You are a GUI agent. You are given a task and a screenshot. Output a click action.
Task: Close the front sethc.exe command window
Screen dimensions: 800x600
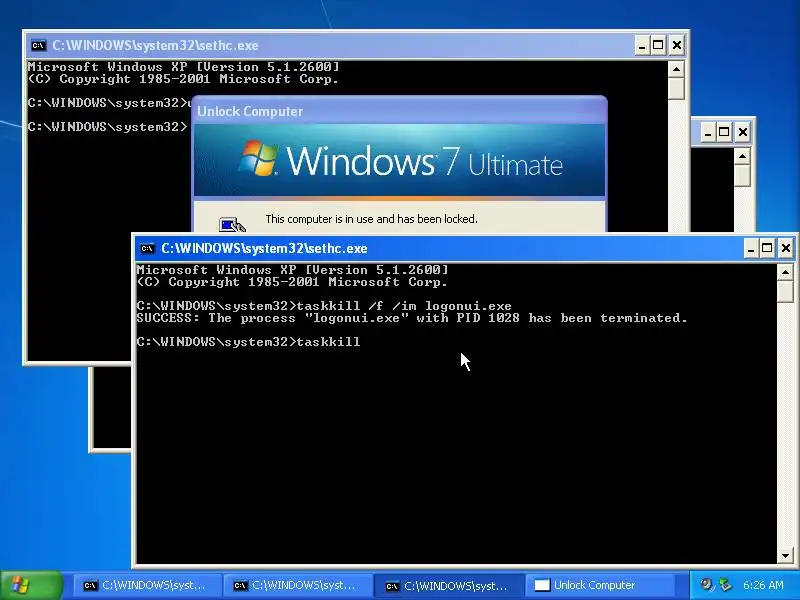pos(785,248)
